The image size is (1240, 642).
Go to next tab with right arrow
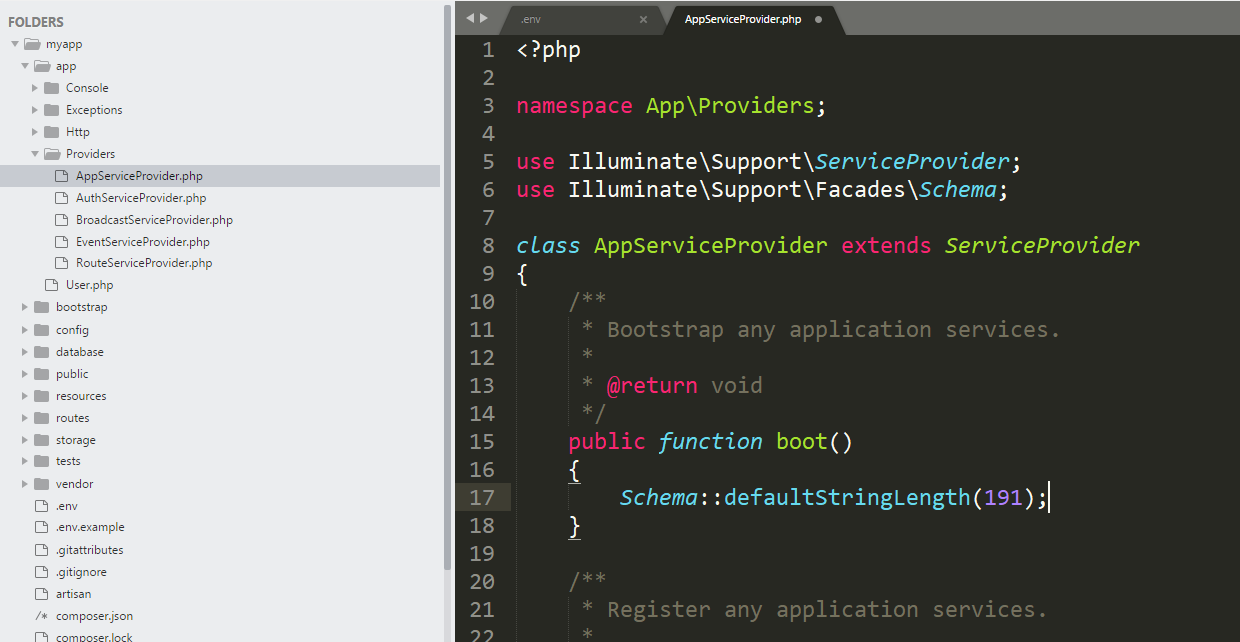485,18
